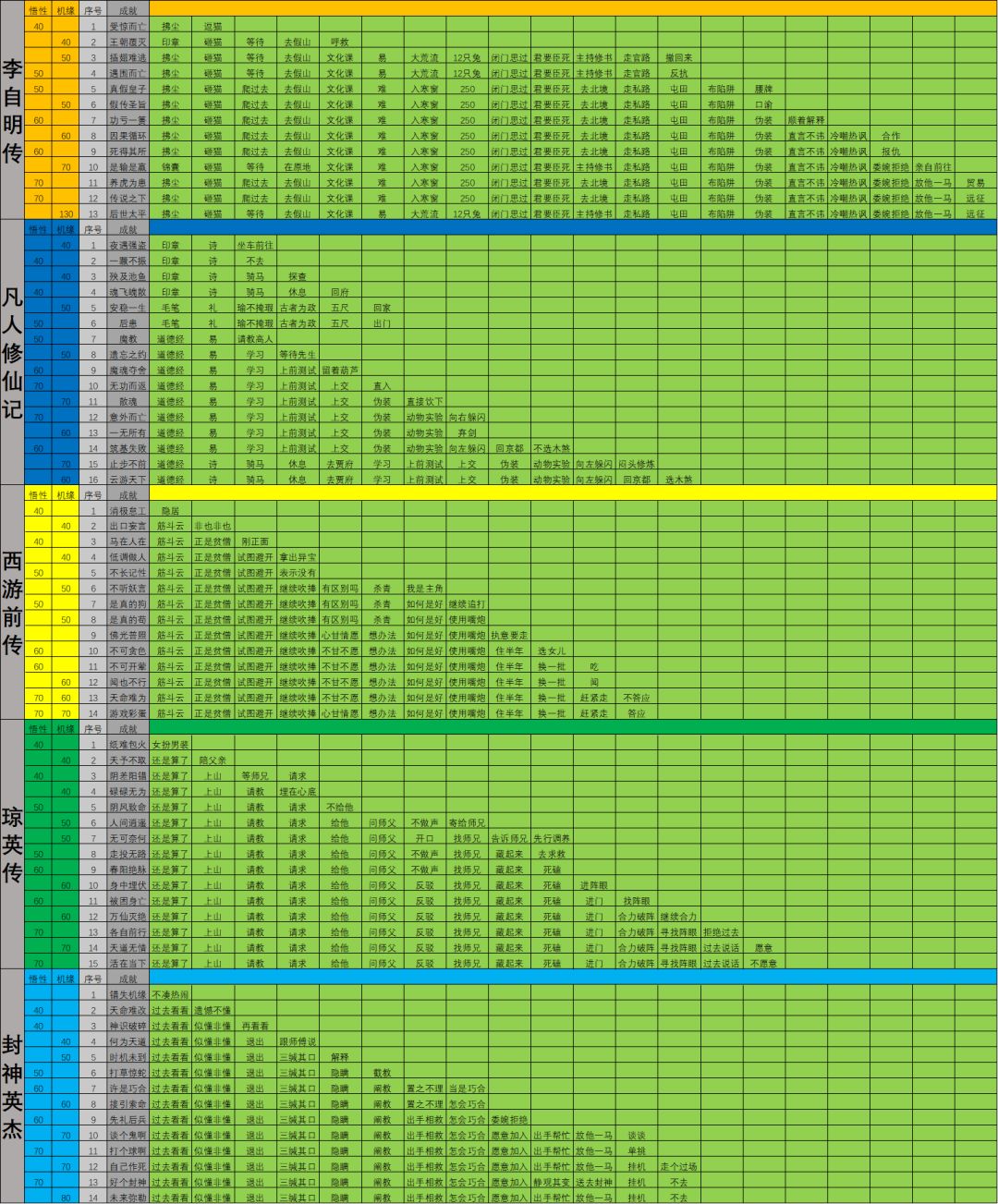Screen dimensions: 998x1204
Task: Click the 选女儿 cell in 不可贪色 row
Action: pyautogui.click(x=552, y=652)
